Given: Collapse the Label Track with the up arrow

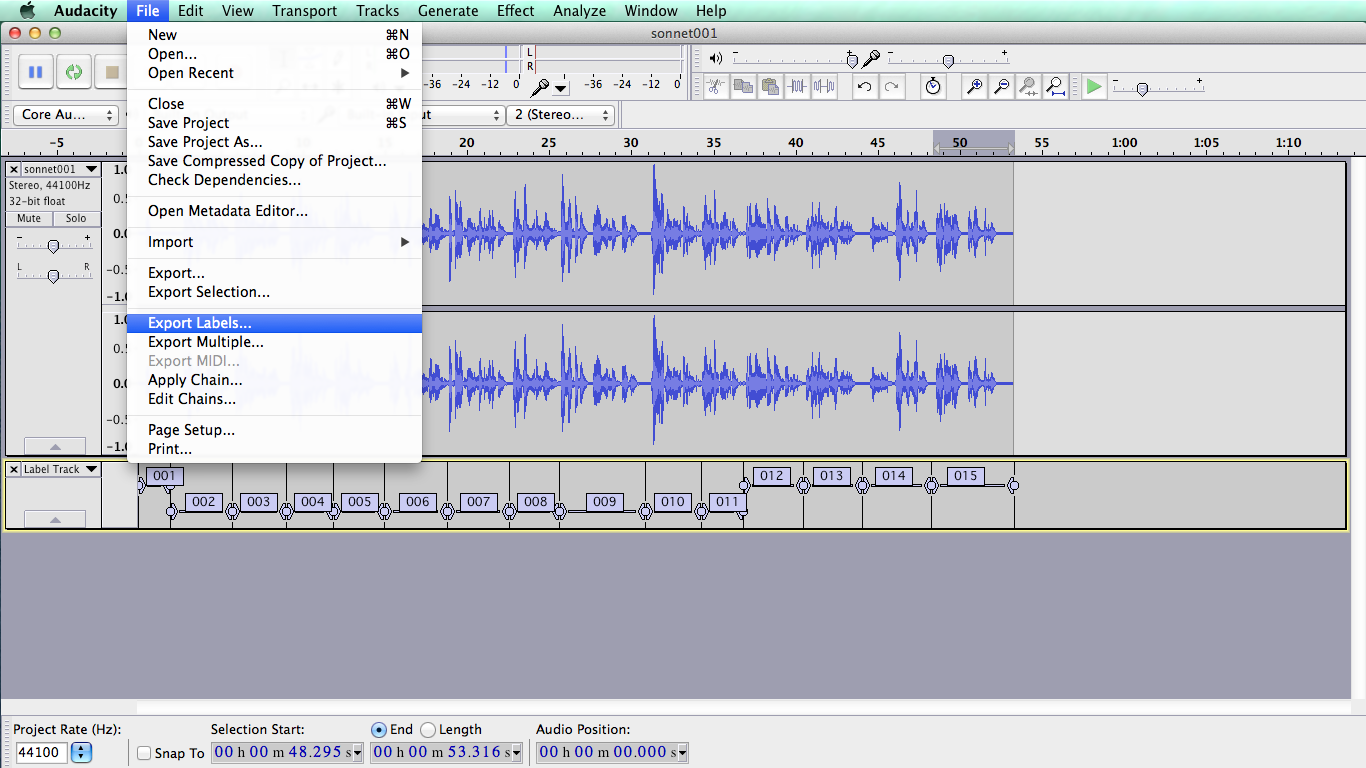Looking at the screenshot, I should tap(55, 520).
